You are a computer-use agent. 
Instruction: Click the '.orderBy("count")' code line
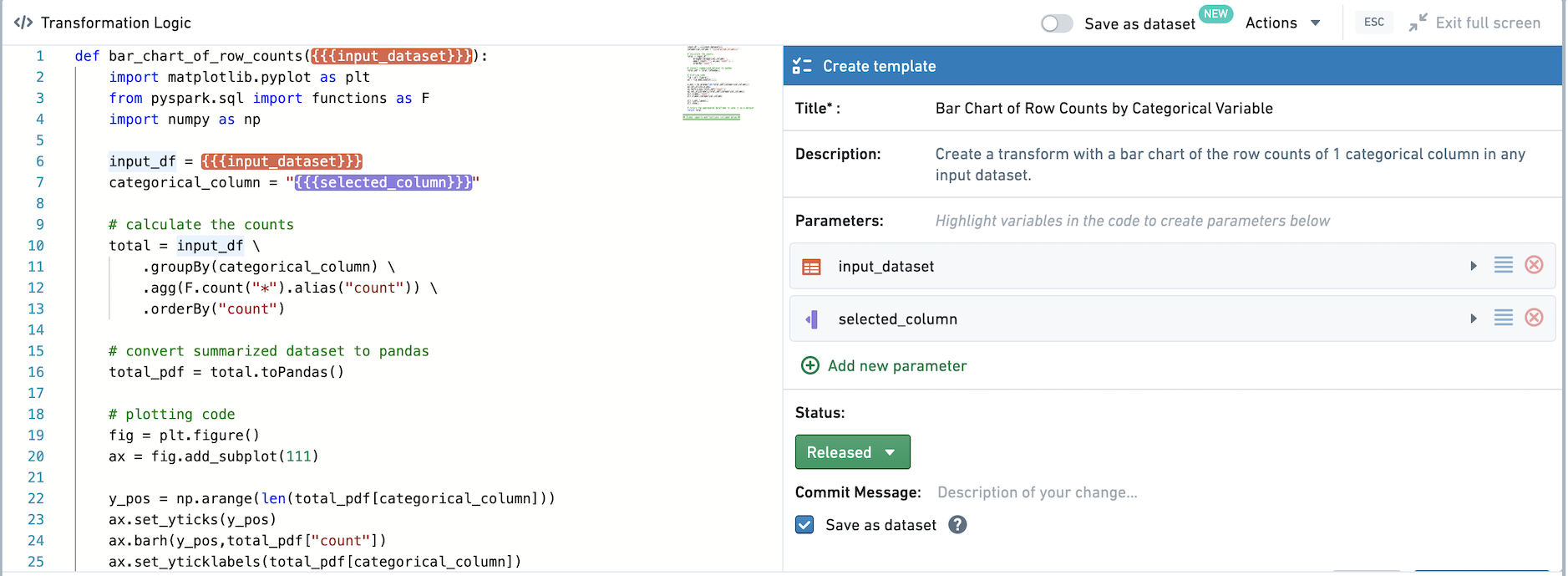(214, 309)
